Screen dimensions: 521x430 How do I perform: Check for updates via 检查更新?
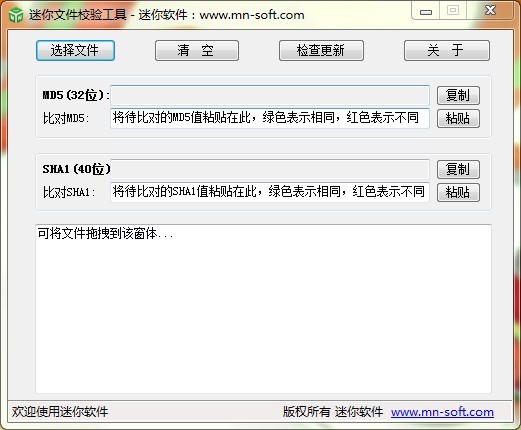tap(321, 51)
